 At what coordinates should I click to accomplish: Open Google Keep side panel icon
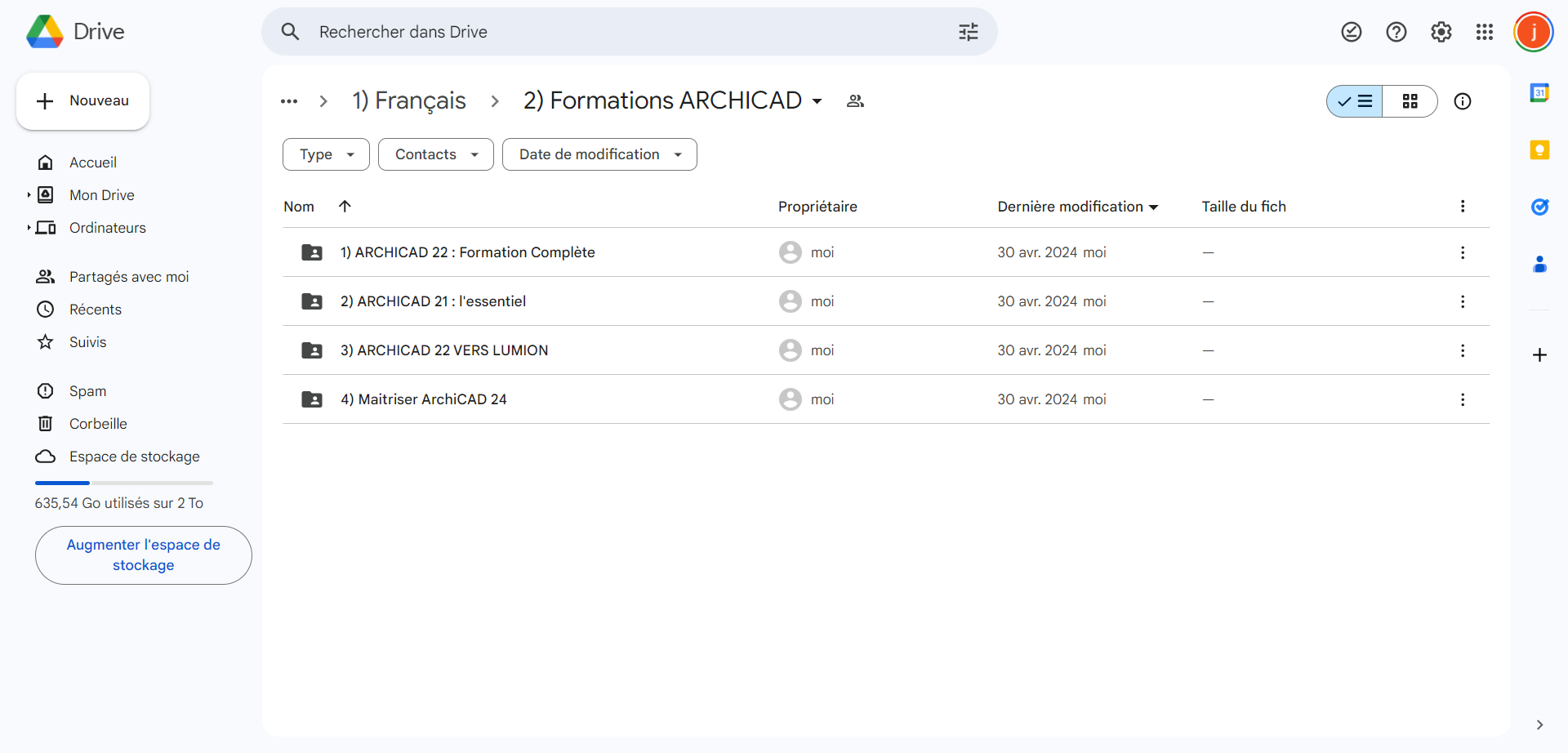[x=1539, y=149]
